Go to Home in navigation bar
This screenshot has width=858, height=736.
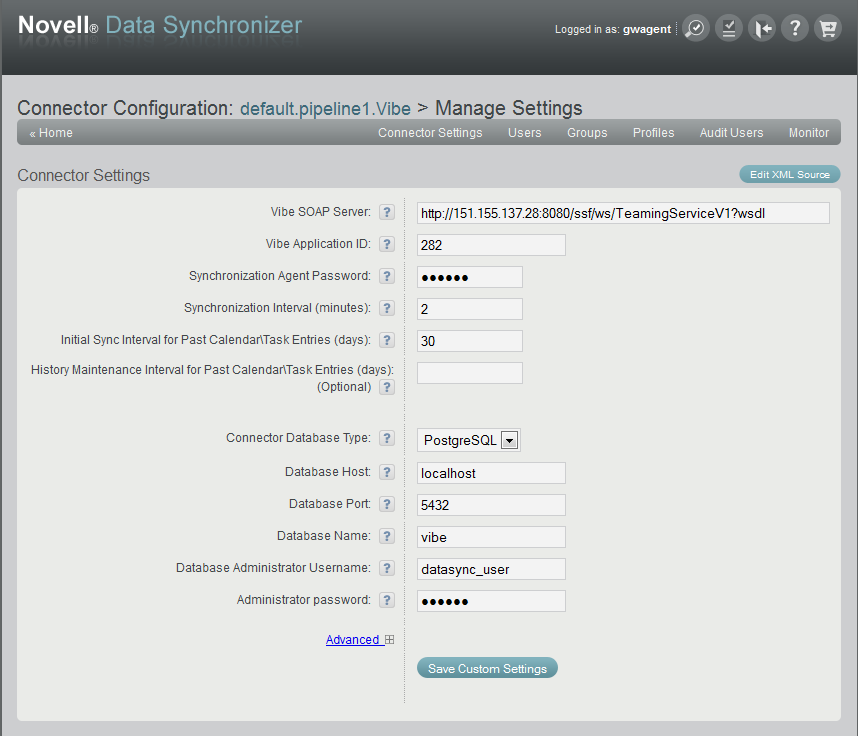(x=51, y=133)
